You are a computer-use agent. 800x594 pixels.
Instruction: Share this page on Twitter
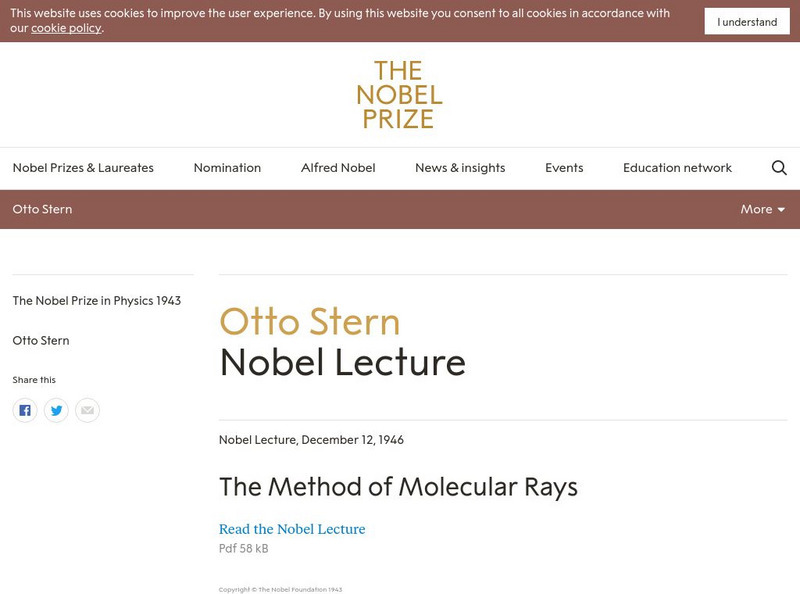(56, 410)
